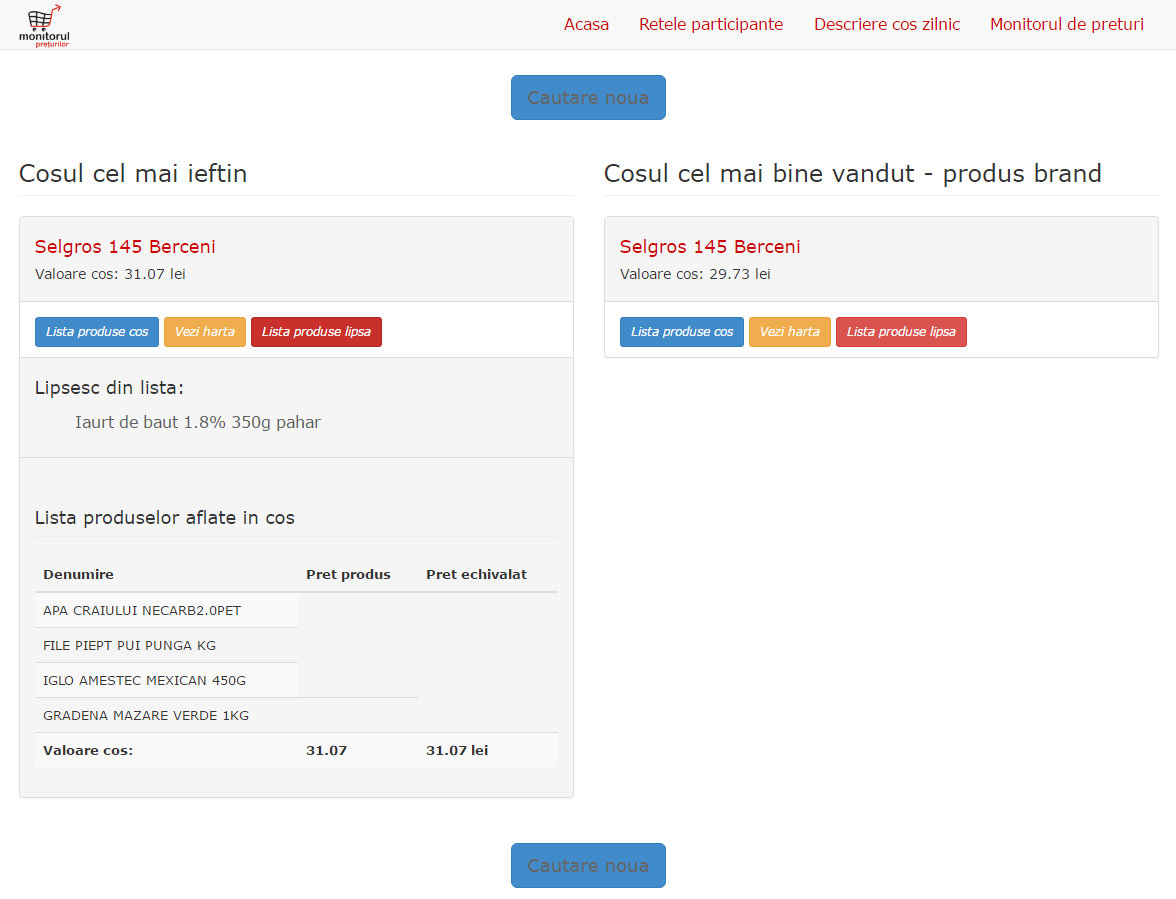Screen dimensions: 1176x899
Task: Click the Cosul cel mai ieftin heading
Action: [133, 173]
